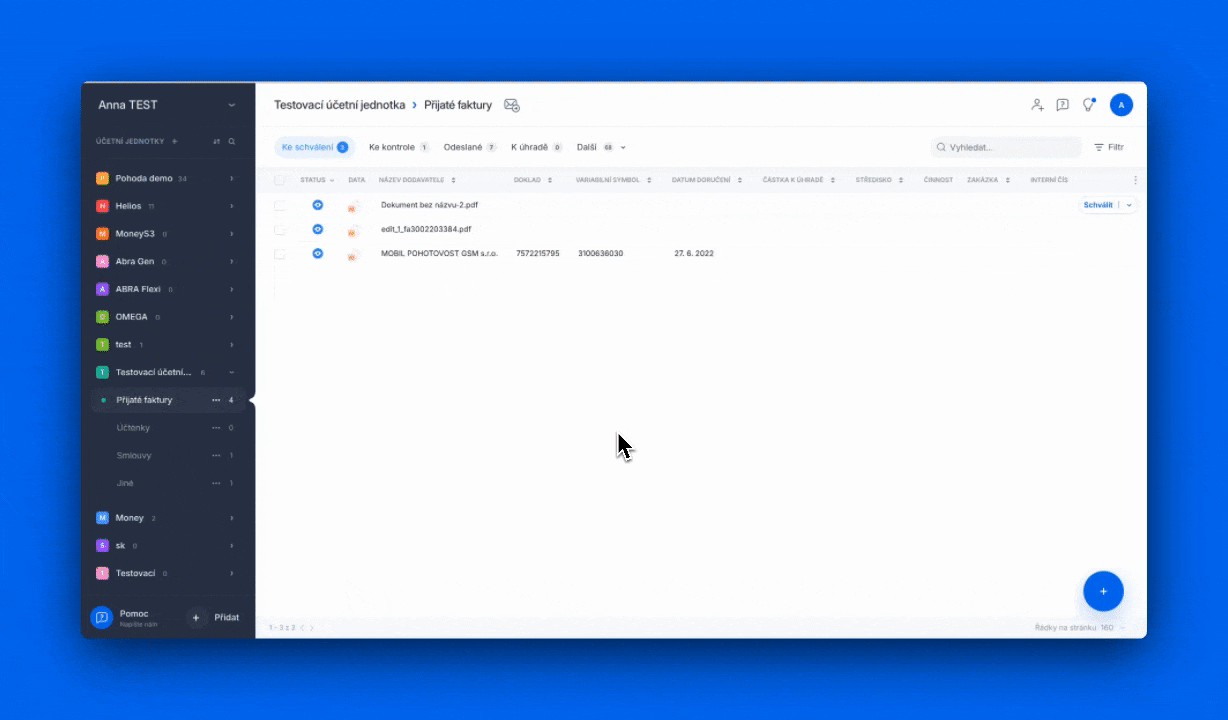This screenshot has width=1228, height=720.
Task: Open PDF data icon for edit_1_fa3002203384.pdf
Action: (x=352, y=231)
